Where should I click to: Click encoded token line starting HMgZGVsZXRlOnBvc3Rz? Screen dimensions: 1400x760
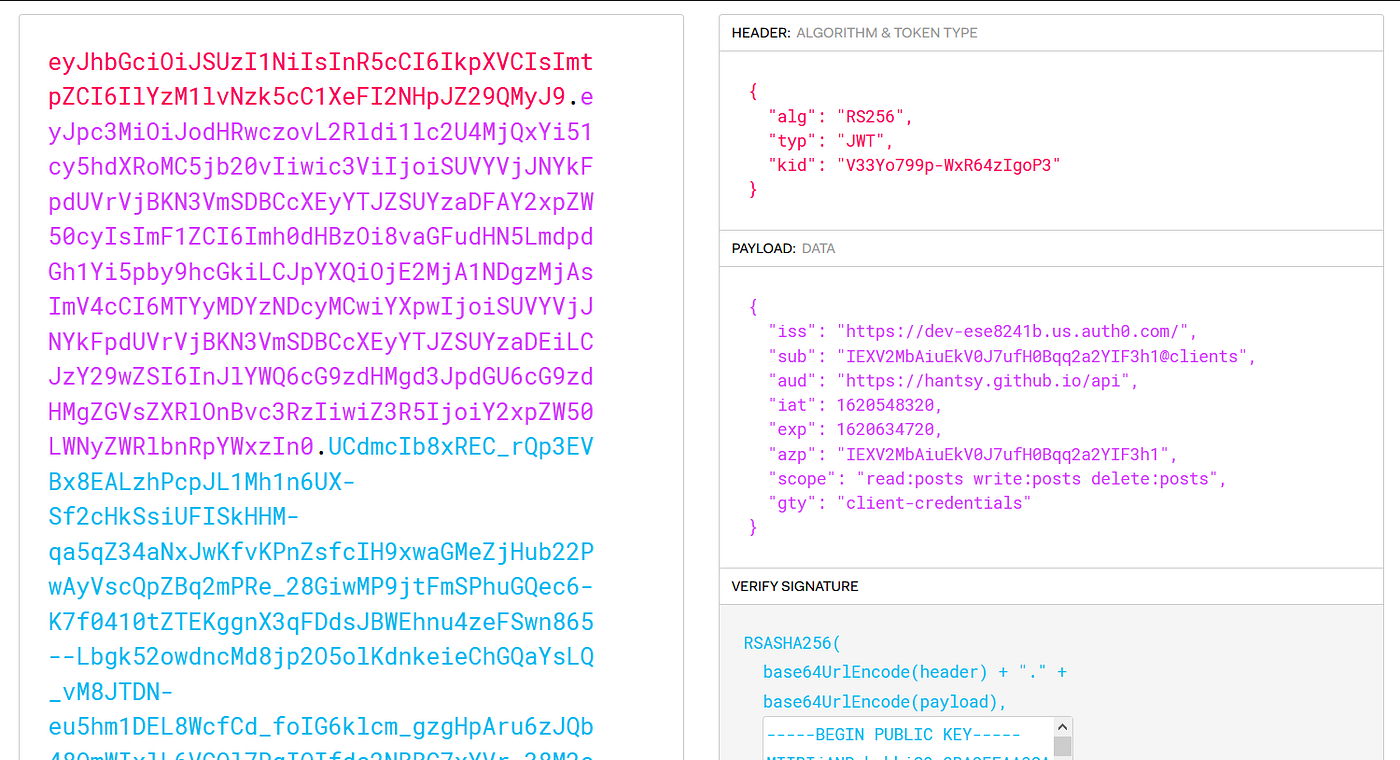(321, 412)
